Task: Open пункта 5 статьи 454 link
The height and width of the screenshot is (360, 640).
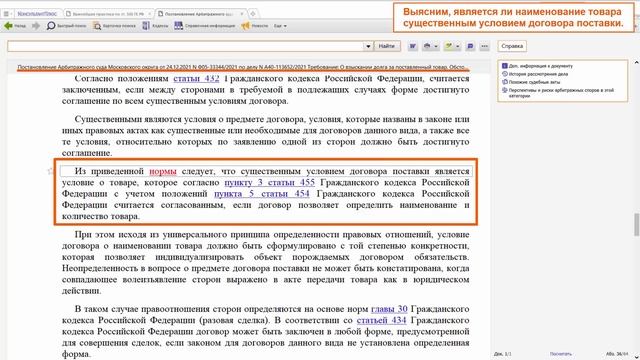Action: click(x=262, y=194)
